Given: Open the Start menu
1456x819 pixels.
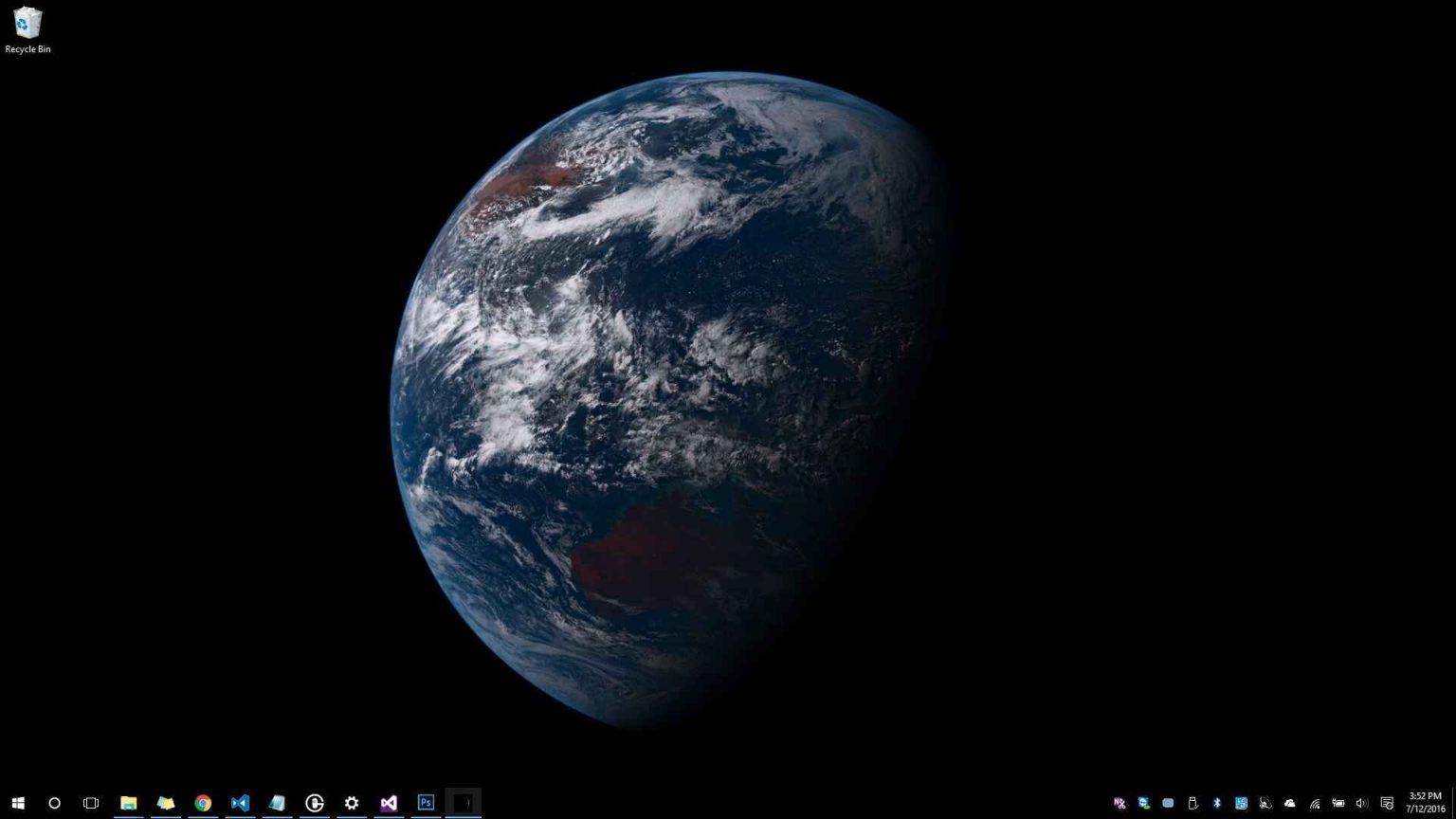Looking at the screenshot, I should [18, 803].
